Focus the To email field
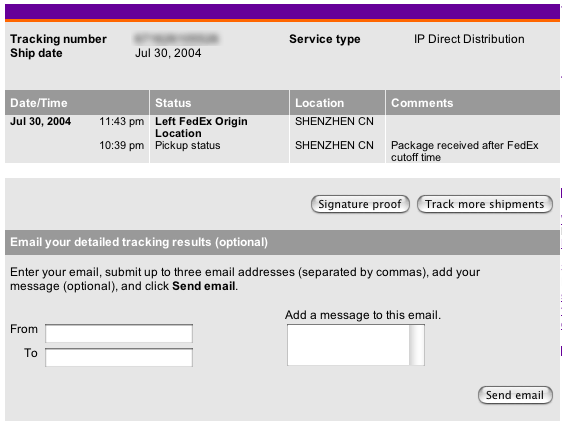This screenshot has height=424, width=562. click(119, 357)
